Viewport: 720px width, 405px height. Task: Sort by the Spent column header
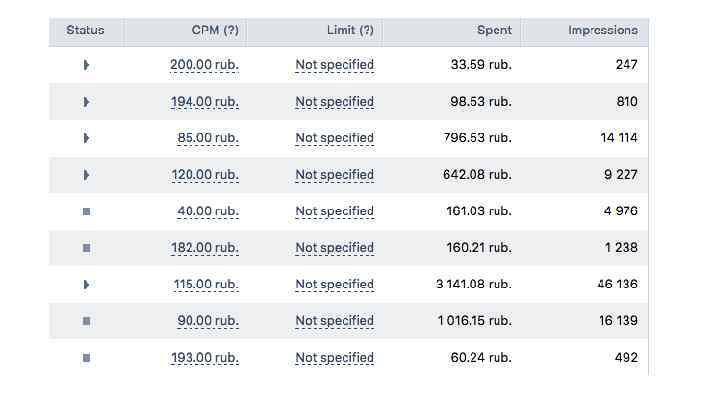(x=494, y=31)
